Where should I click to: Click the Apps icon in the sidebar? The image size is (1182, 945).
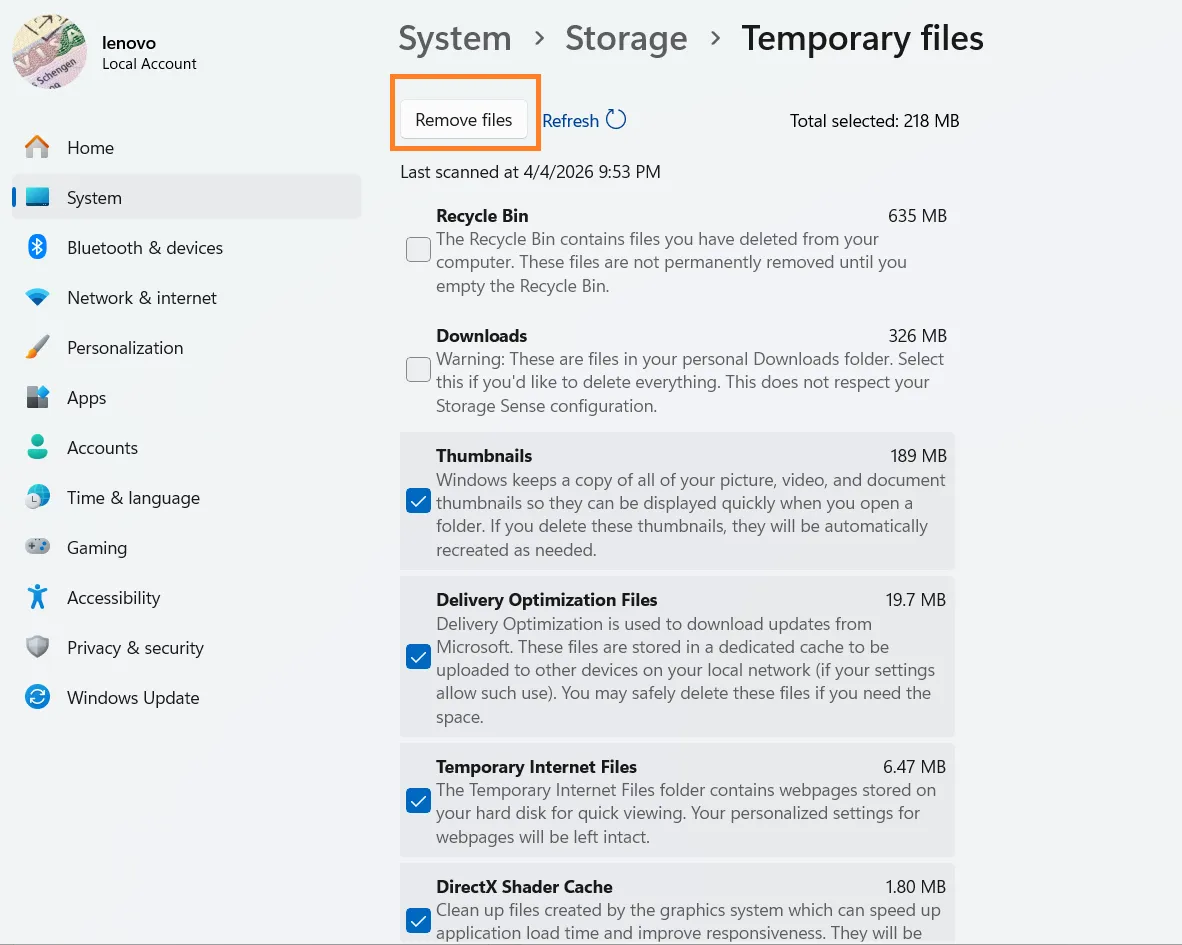click(37, 397)
